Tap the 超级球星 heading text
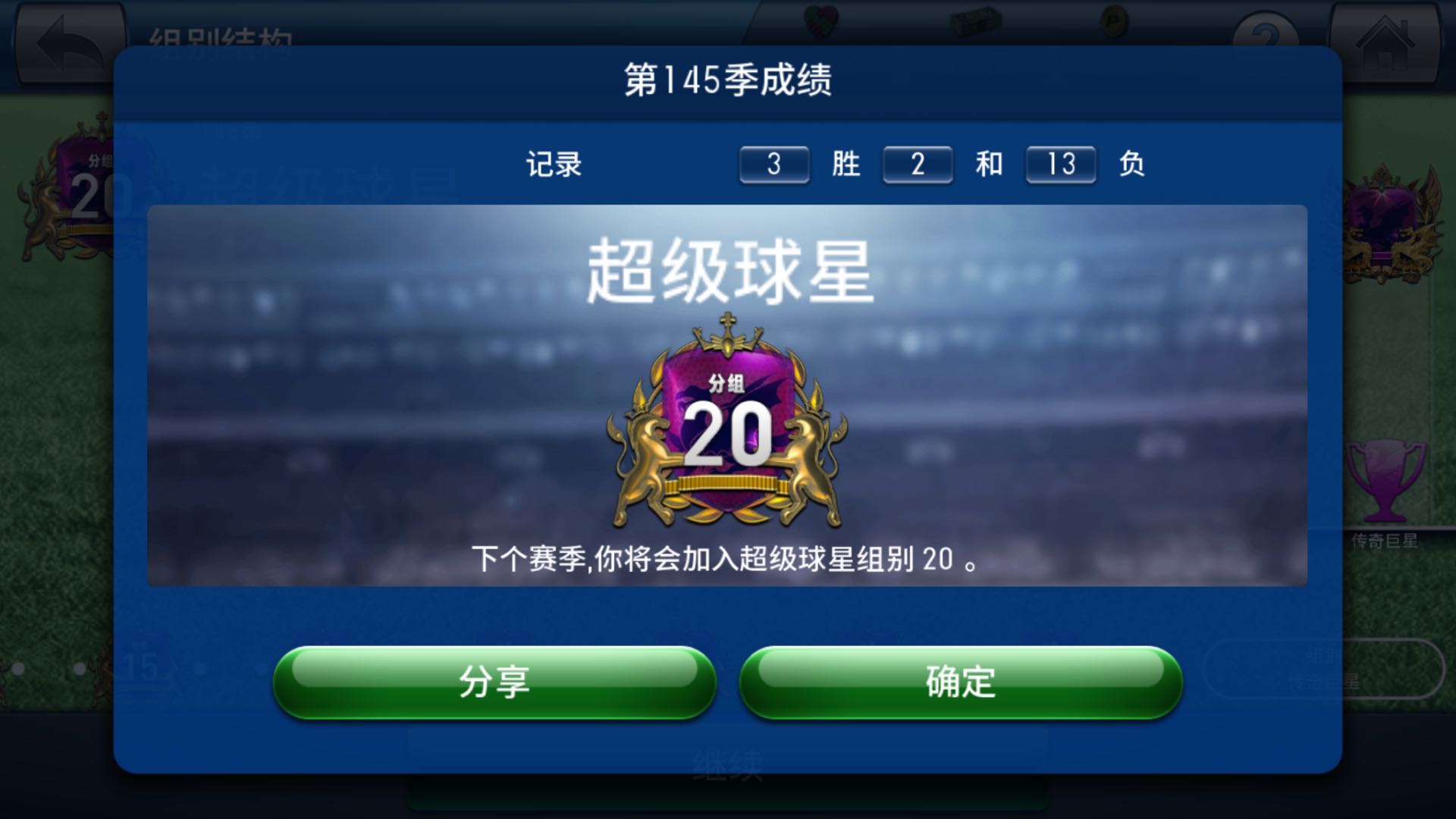1456x819 pixels. coord(730,271)
